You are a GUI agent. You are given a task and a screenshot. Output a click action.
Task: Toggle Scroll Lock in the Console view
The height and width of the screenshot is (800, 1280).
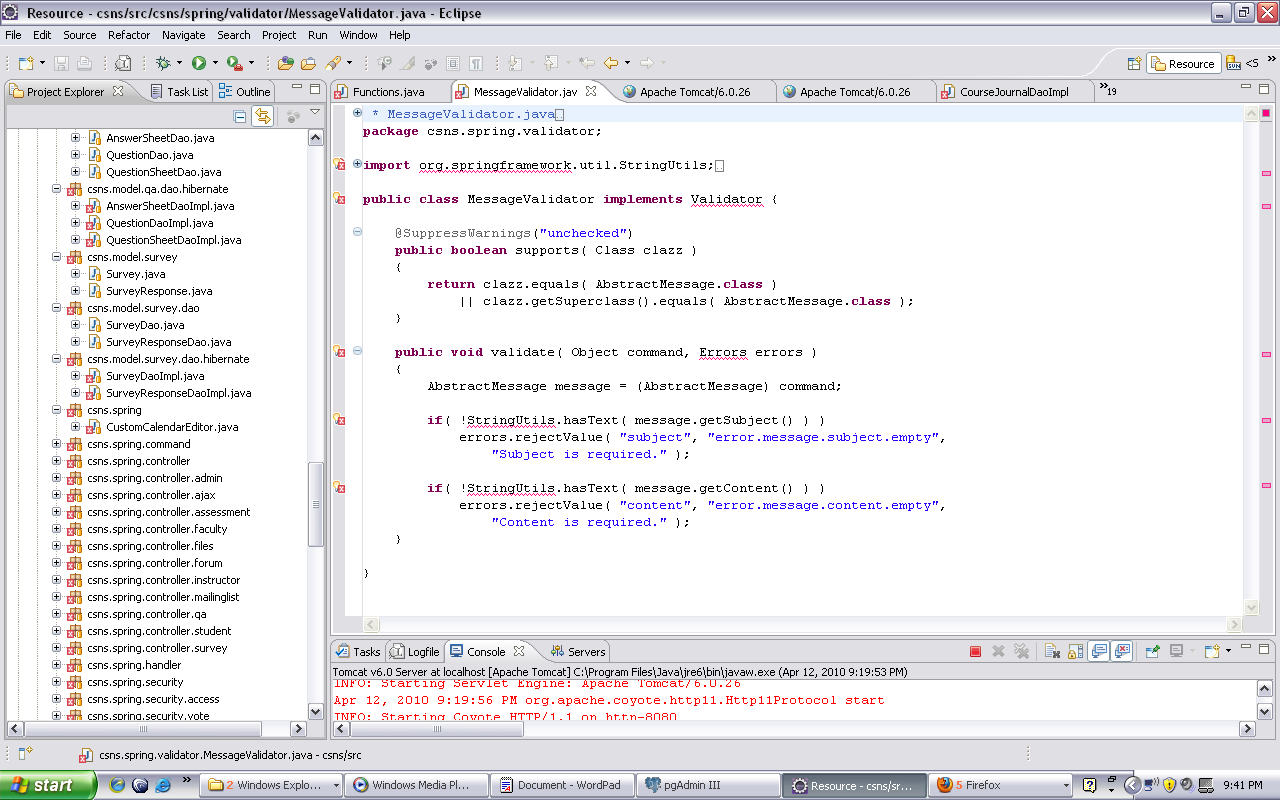1075,652
